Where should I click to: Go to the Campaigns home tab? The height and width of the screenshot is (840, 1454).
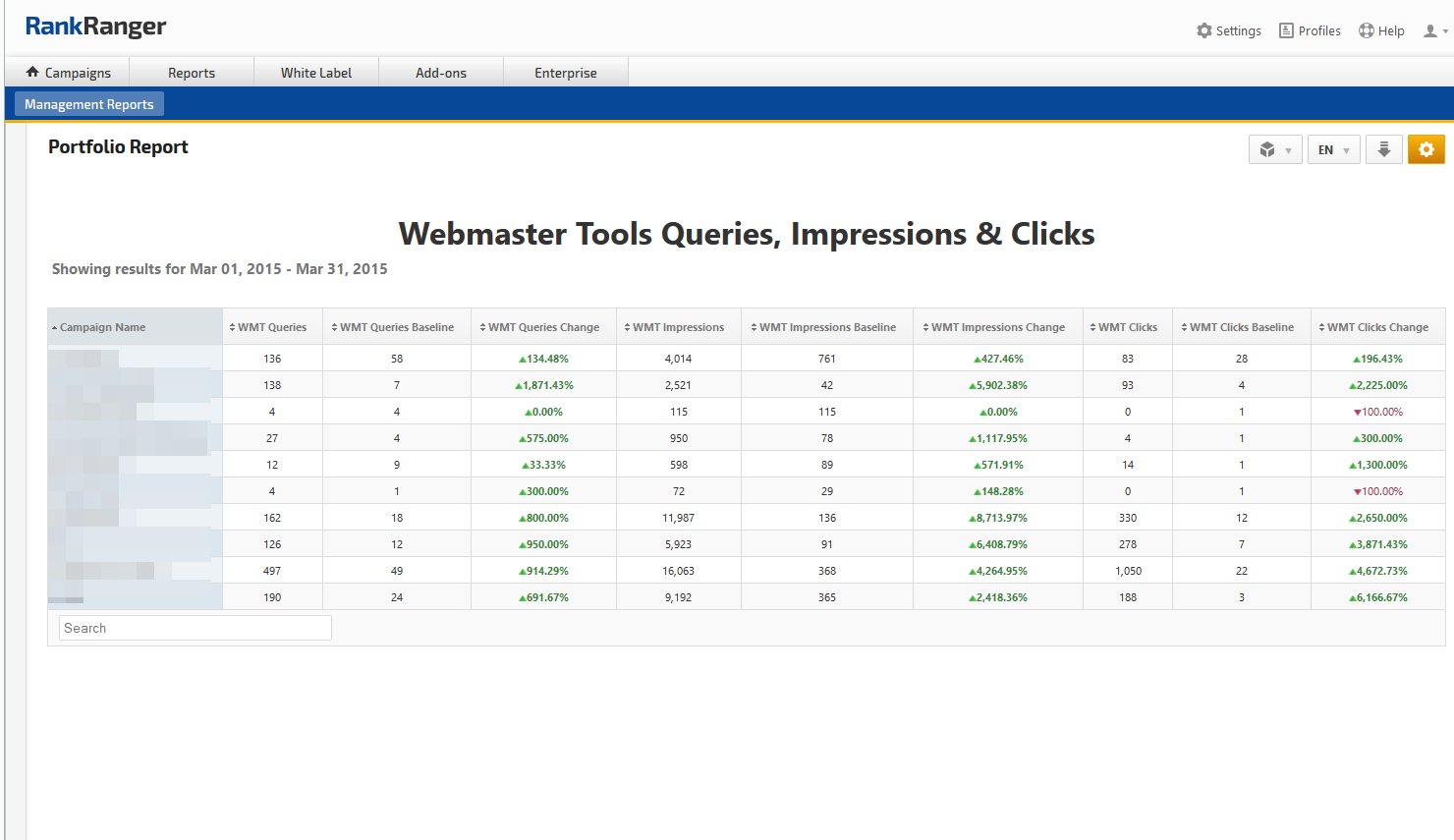coord(68,73)
